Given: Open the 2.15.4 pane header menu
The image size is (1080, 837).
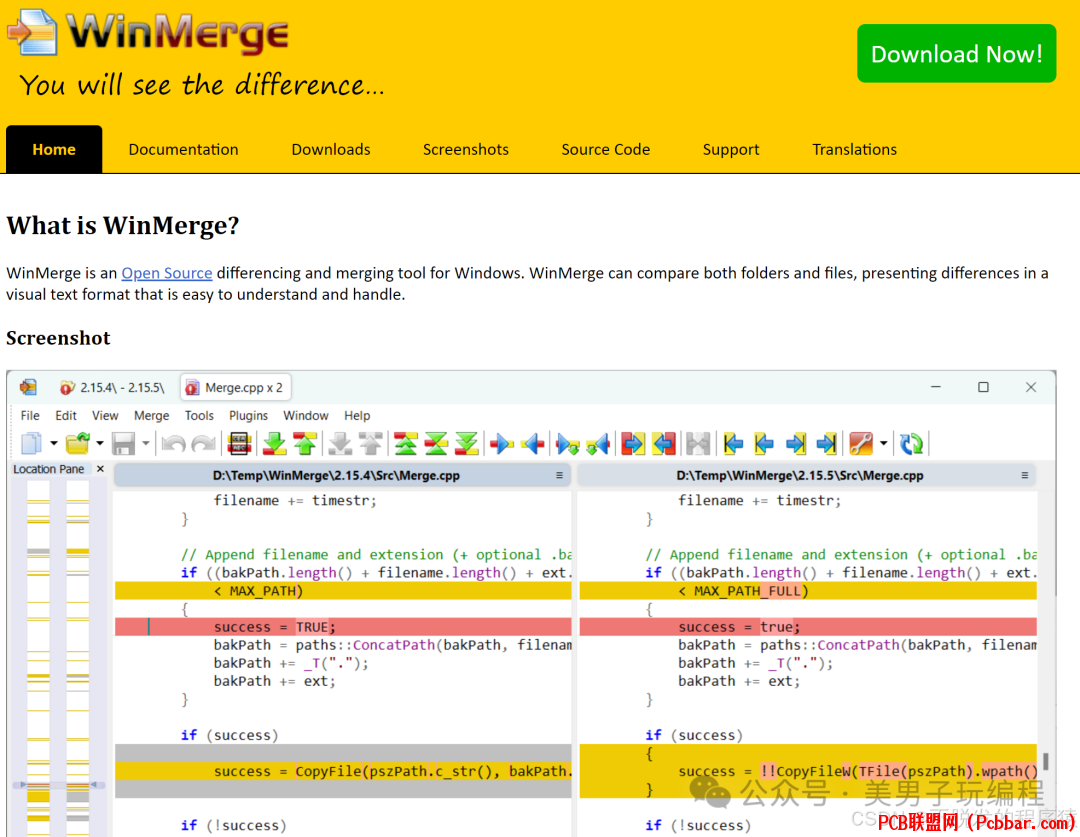Looking at the screenshot, I should [559, 475].
